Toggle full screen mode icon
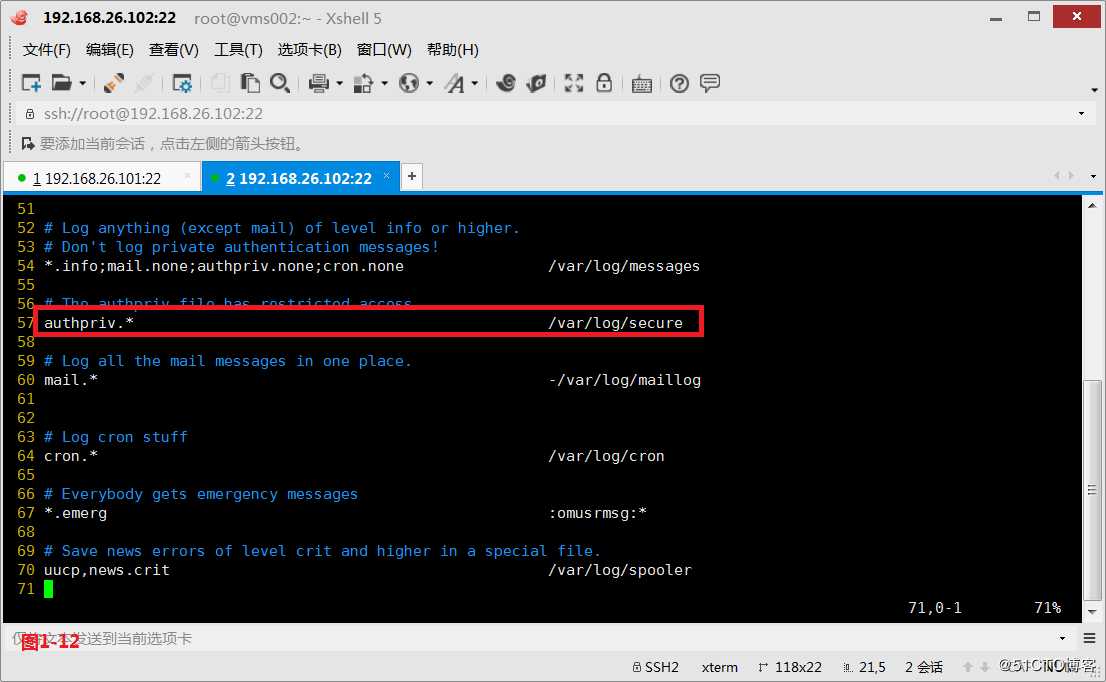This screenshot has width=1106, height=682. [573, 83]
